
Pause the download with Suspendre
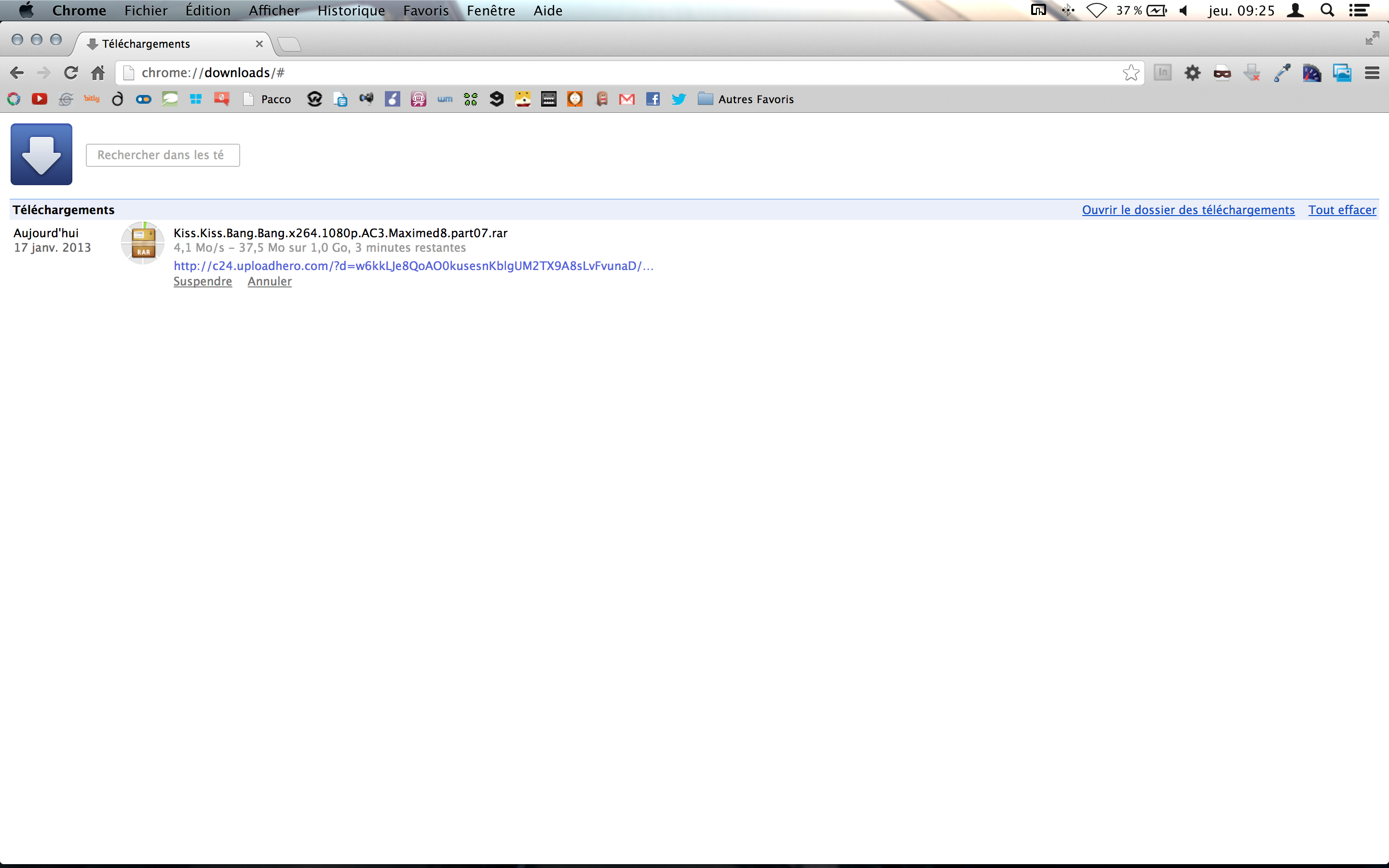pyautogui.click(x=203, y=281)
